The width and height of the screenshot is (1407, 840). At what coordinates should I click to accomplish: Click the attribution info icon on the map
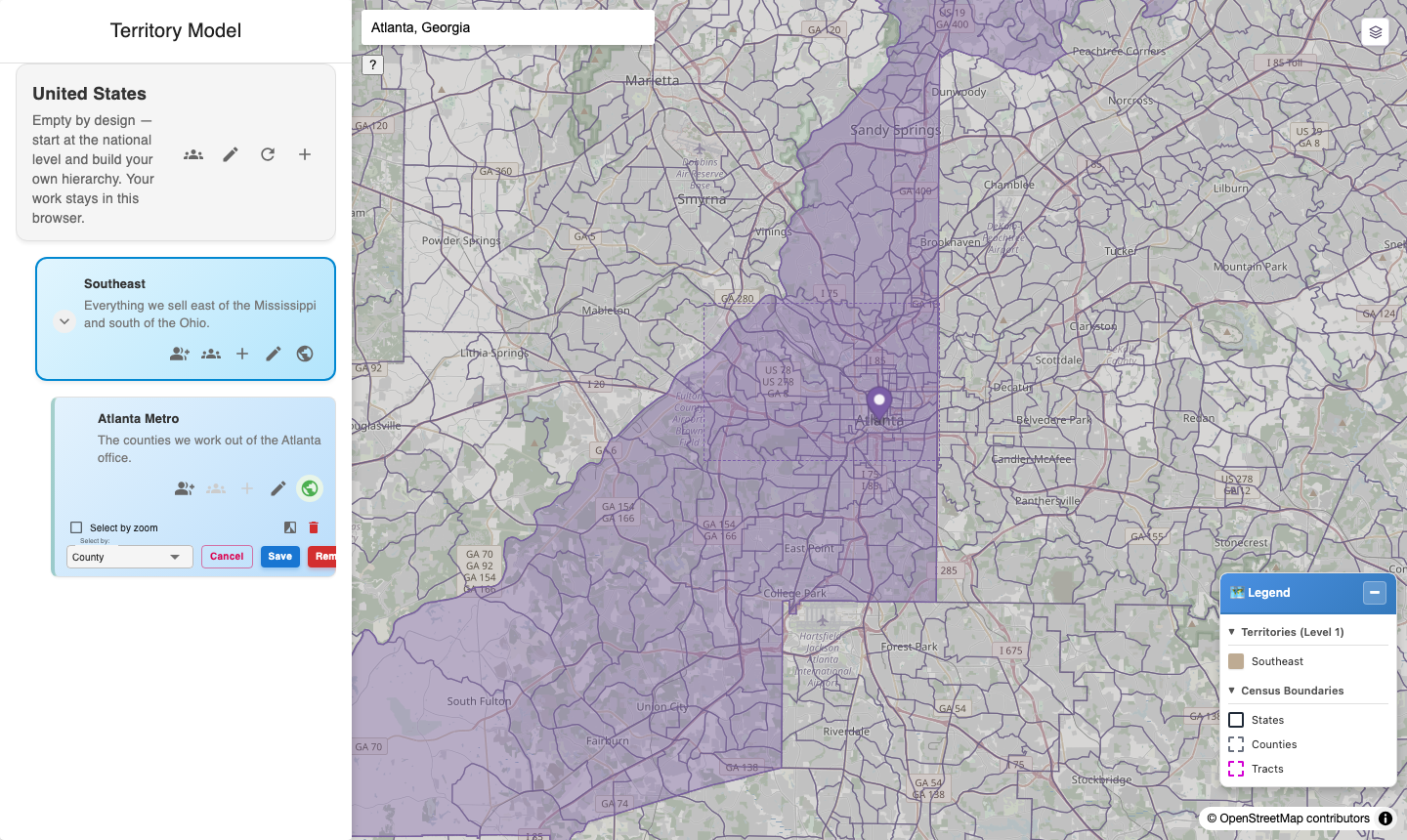(x=1386, y=819)
